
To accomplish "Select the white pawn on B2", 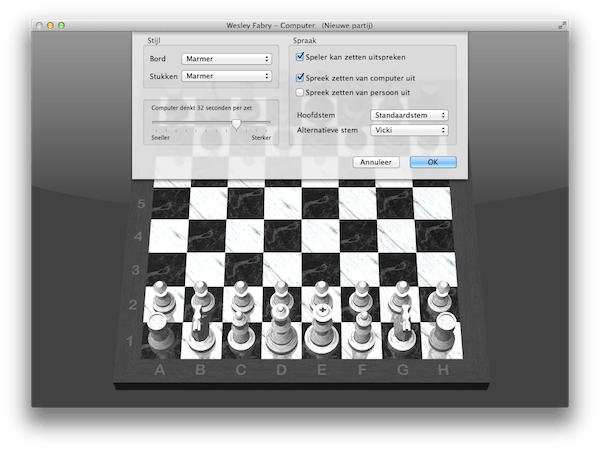I will click(x=202, y=296).
